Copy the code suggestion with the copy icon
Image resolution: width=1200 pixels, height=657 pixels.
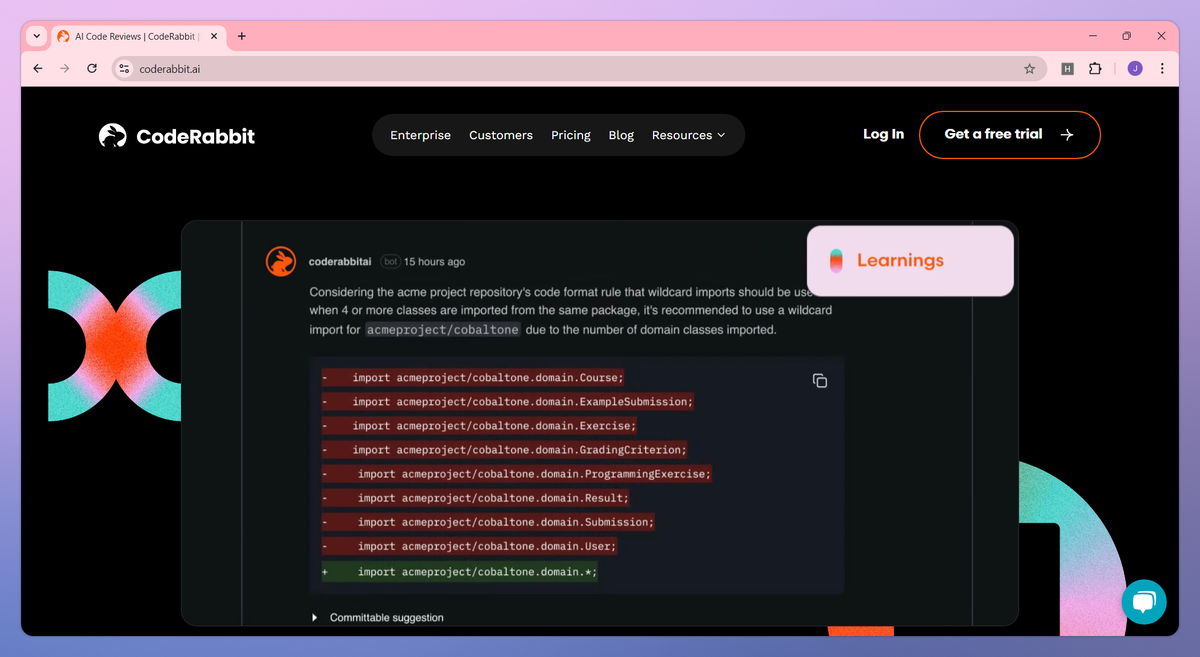[820, 380]
